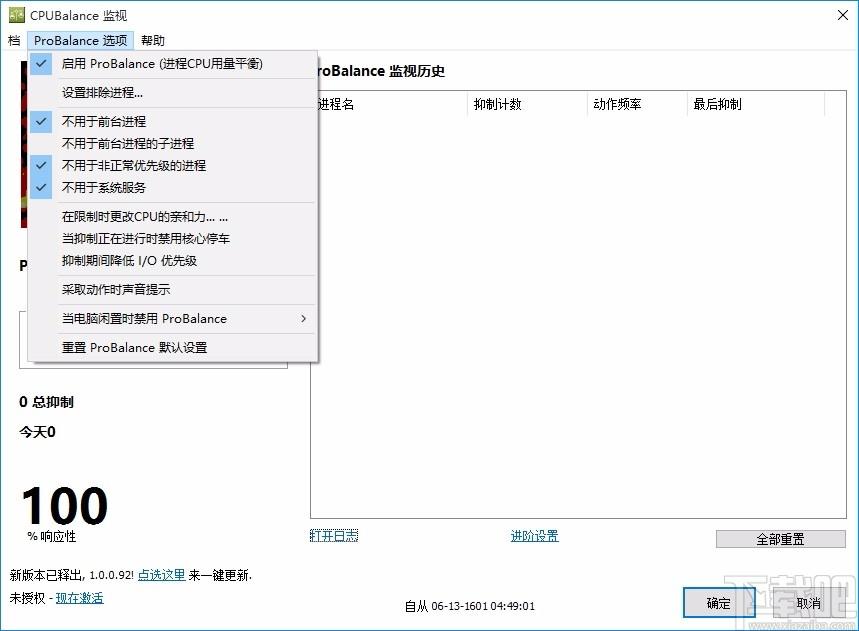
Task: Select 重置 ProBalance 默认设置
Action: coord(172,348)
